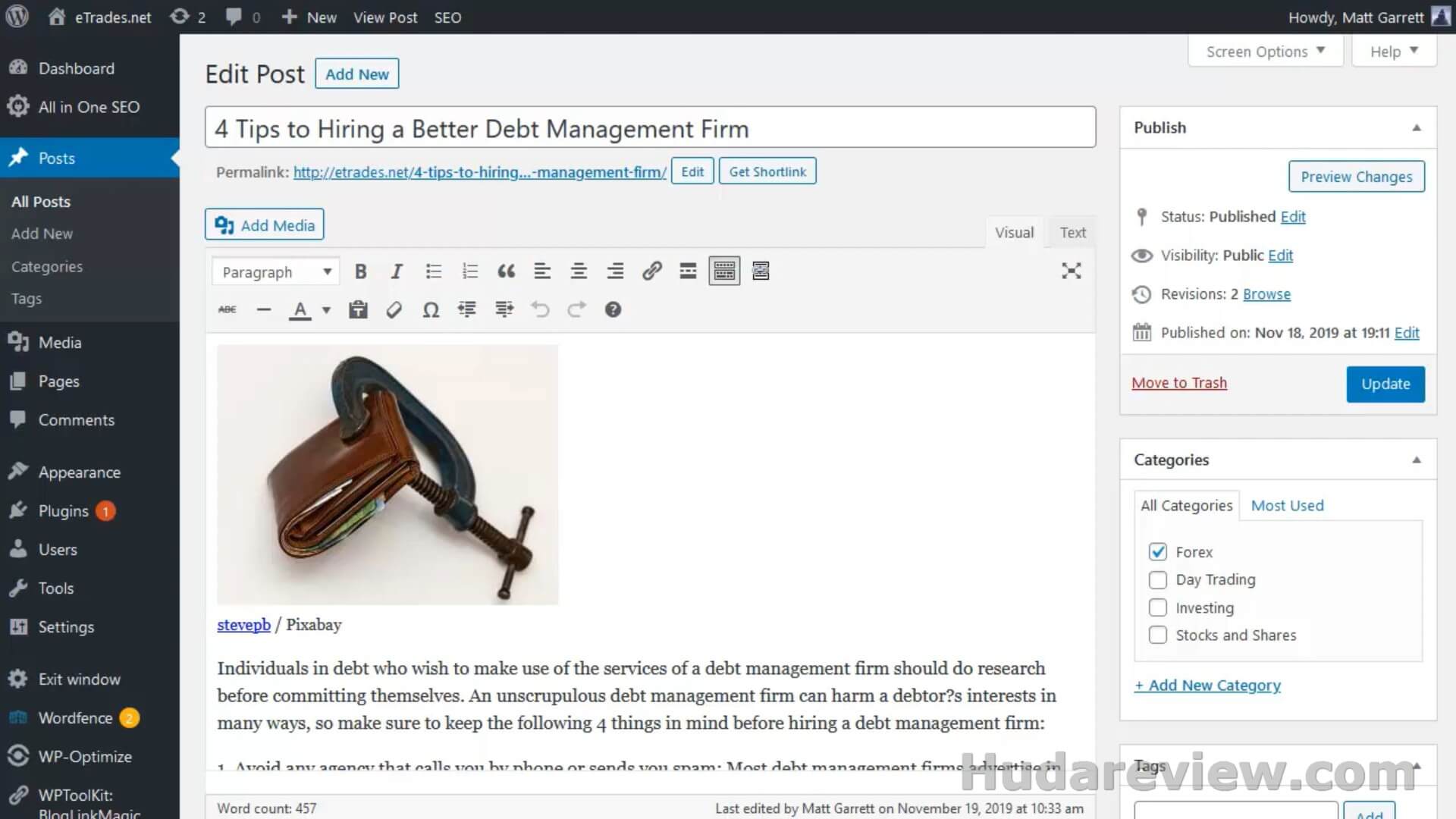Open the New content menu
Screen dimensions: 1456x819
[x=309, y=17]
